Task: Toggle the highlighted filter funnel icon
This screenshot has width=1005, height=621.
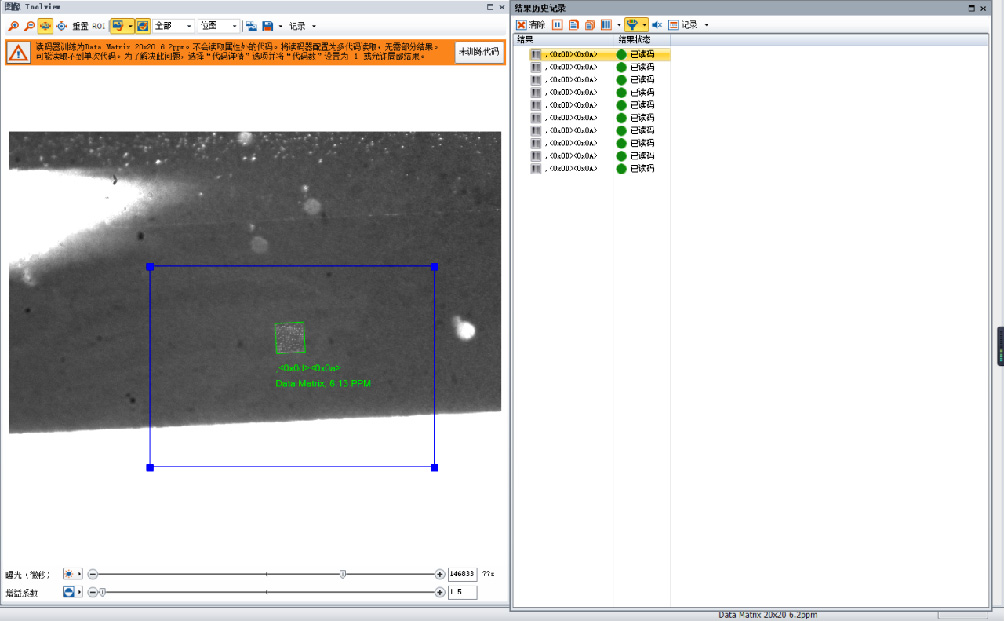Action: 632,25
